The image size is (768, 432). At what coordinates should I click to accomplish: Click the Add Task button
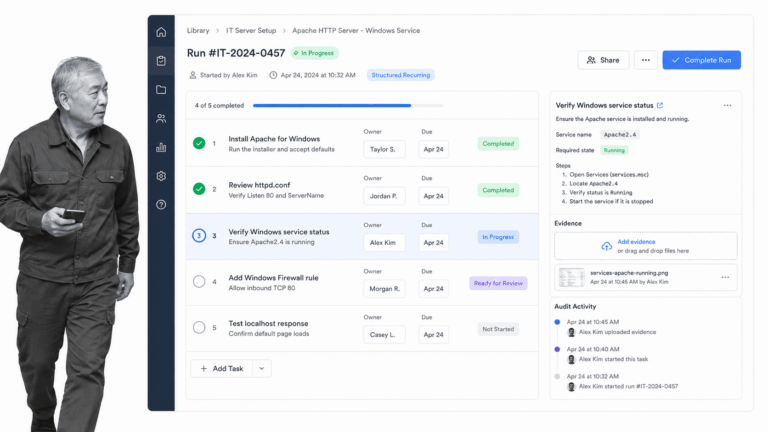pyautogui.click(x=221, y=368)
